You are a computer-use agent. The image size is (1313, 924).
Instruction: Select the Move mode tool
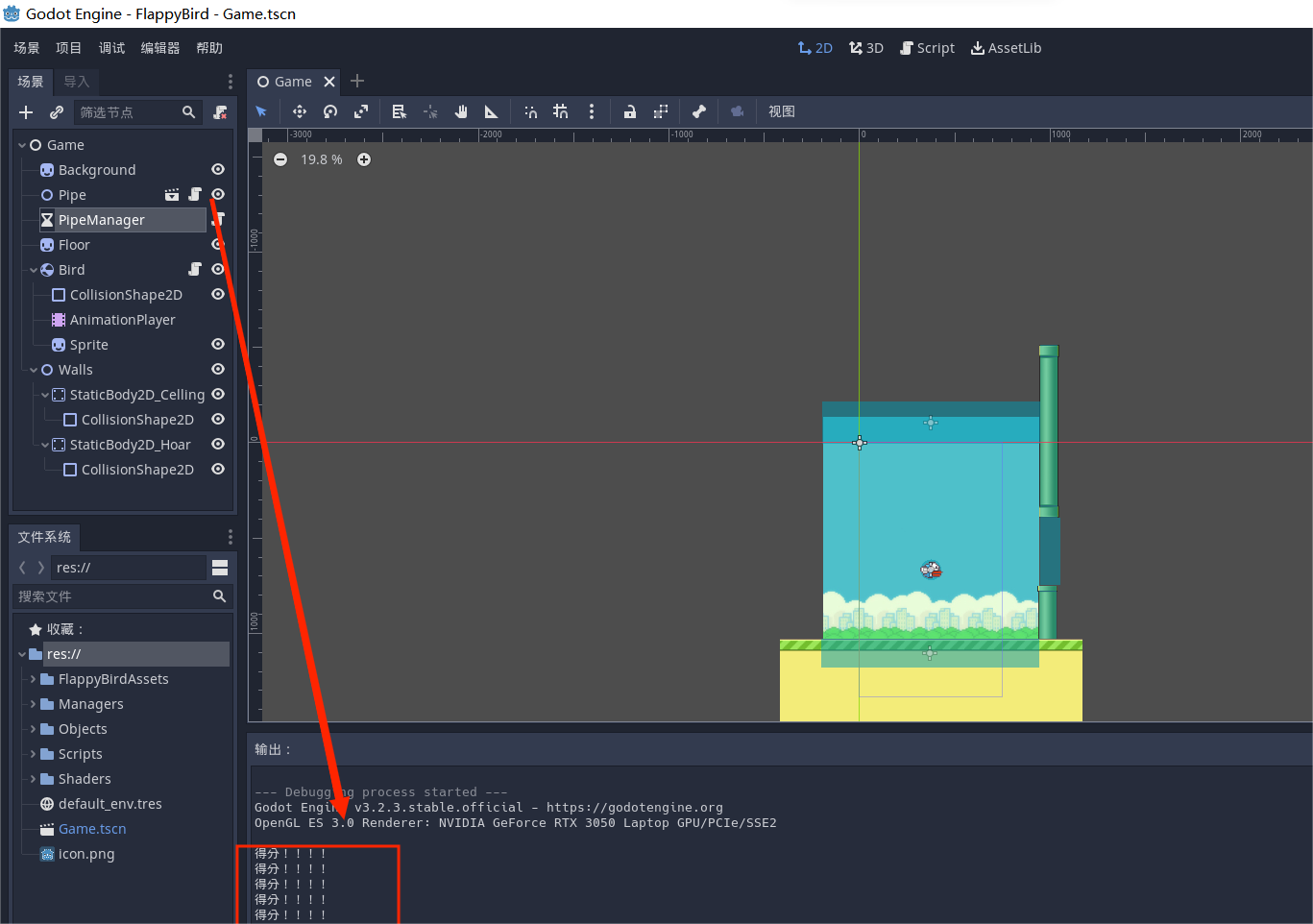300,111
